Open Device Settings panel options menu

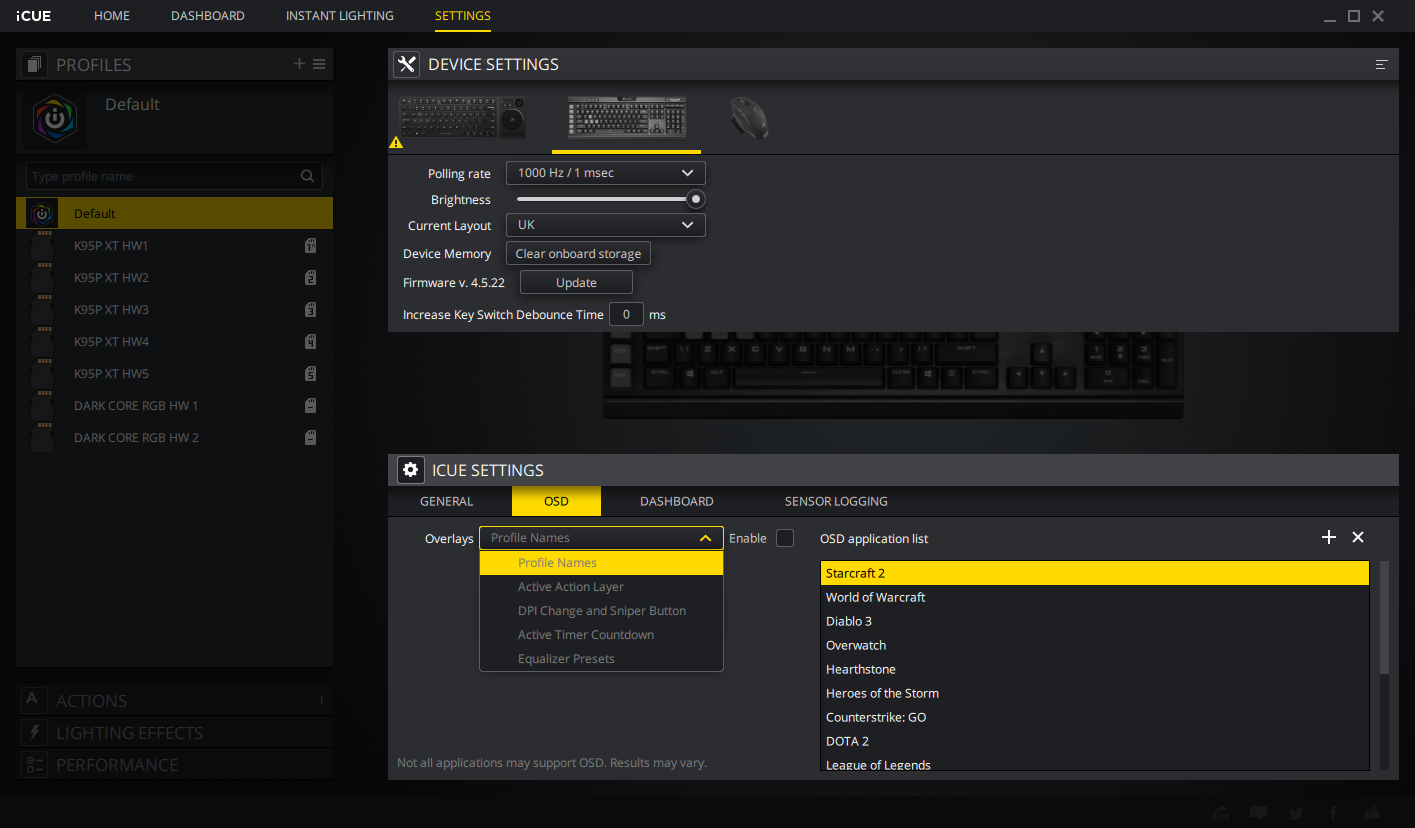(x=1381, y=65)
